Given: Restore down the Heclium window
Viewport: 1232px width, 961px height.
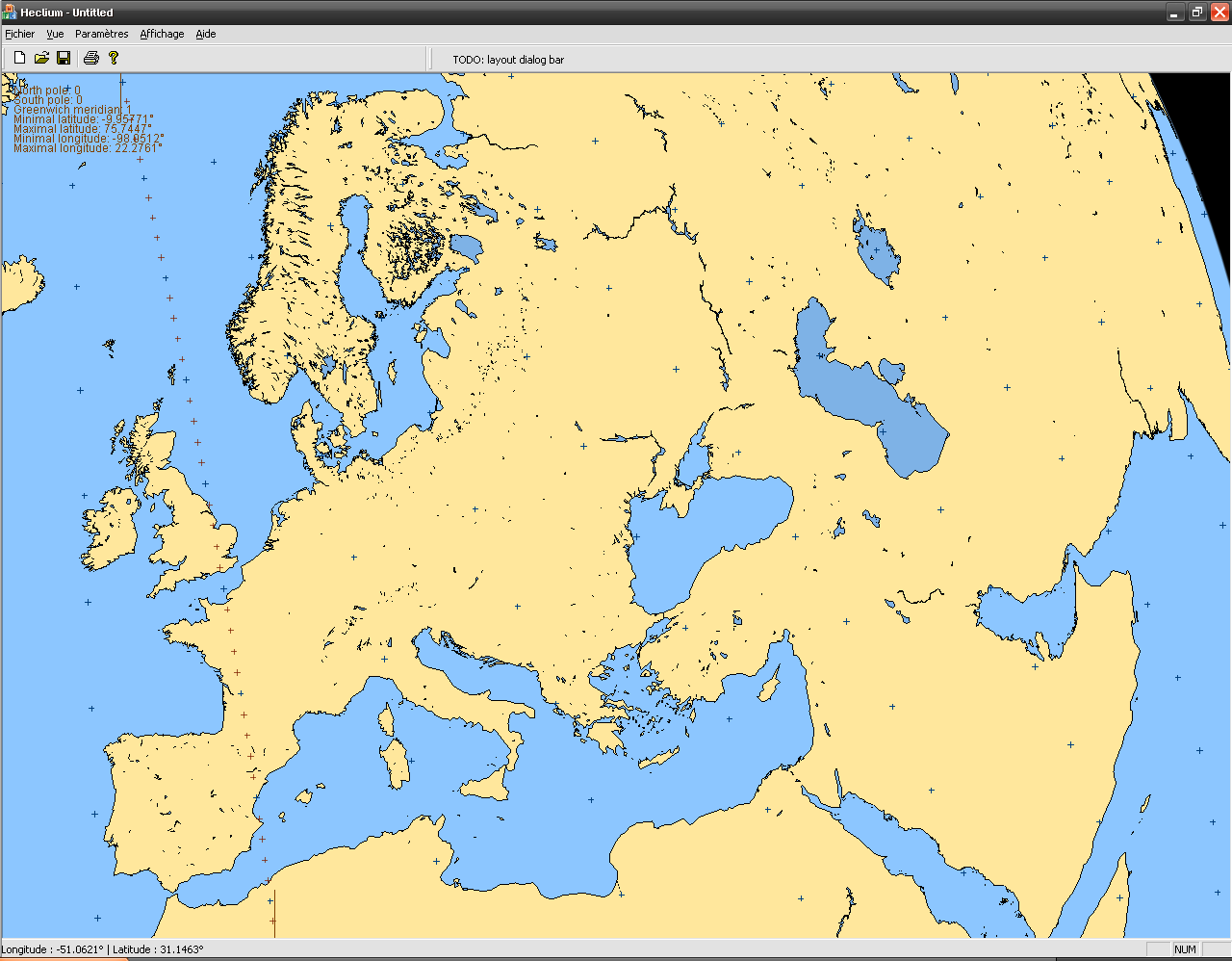Looking at the screenshot, I should tap(1196, 13).
